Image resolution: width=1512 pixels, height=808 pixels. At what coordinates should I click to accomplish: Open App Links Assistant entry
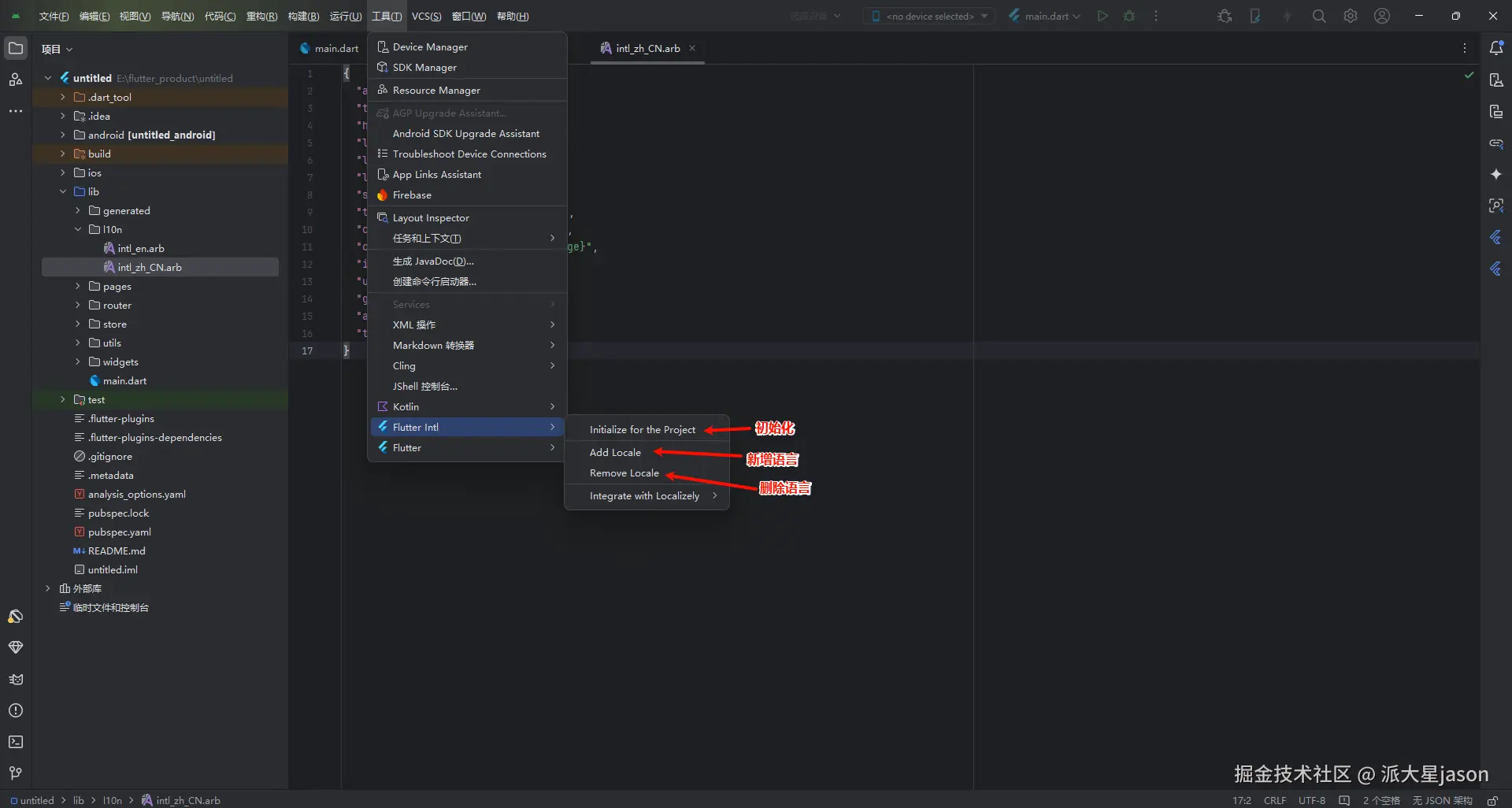(467, 174)
